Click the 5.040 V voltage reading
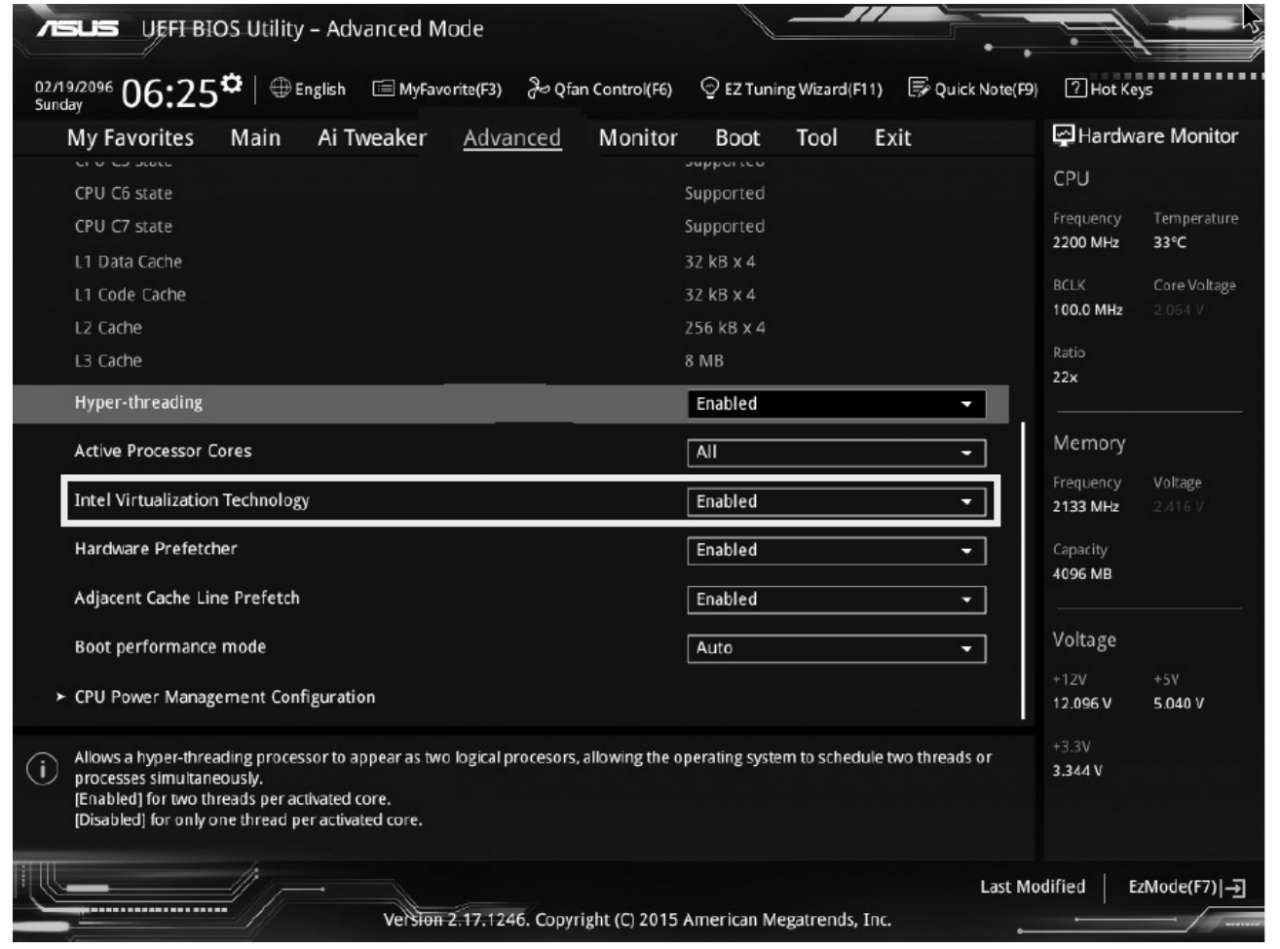This screenshot has width=1280, height=949. coord(1179,704)
